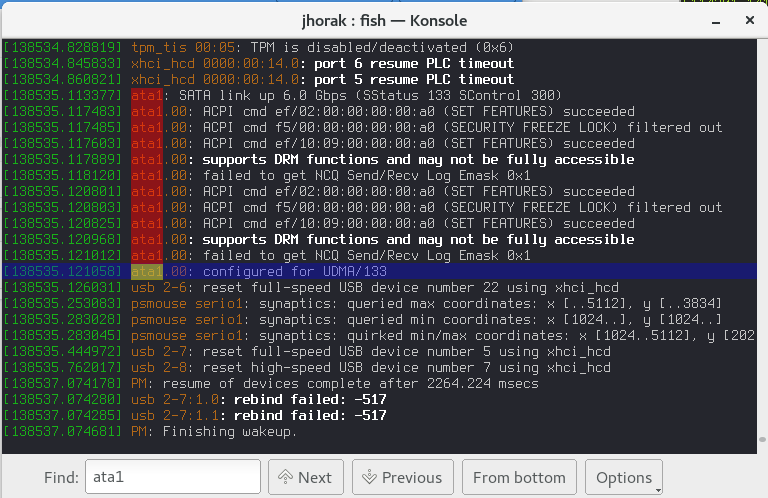Find the next ata1 match
768x498 pixels.
click(306, 477)
